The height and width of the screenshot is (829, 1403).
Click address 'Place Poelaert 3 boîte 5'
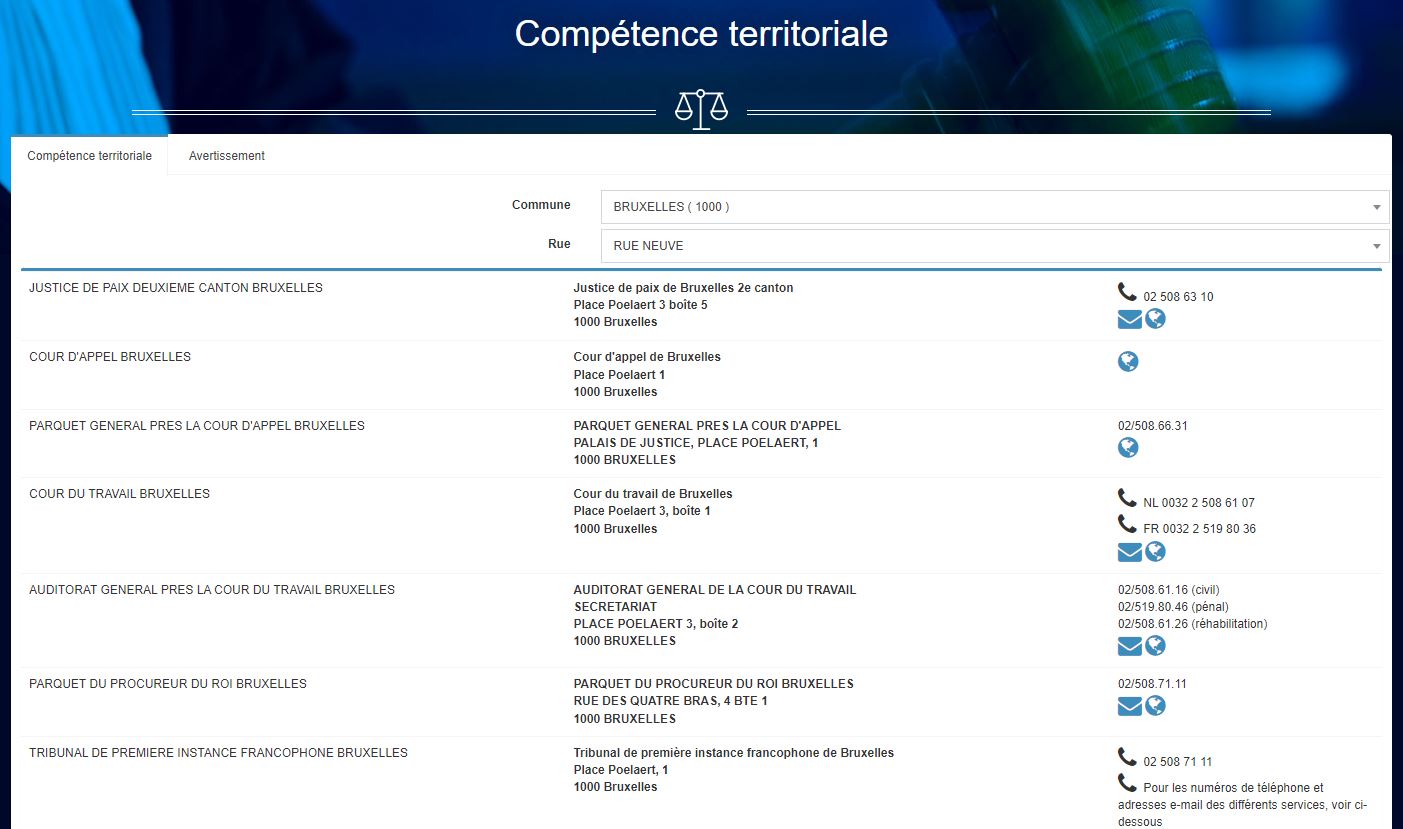641,305
